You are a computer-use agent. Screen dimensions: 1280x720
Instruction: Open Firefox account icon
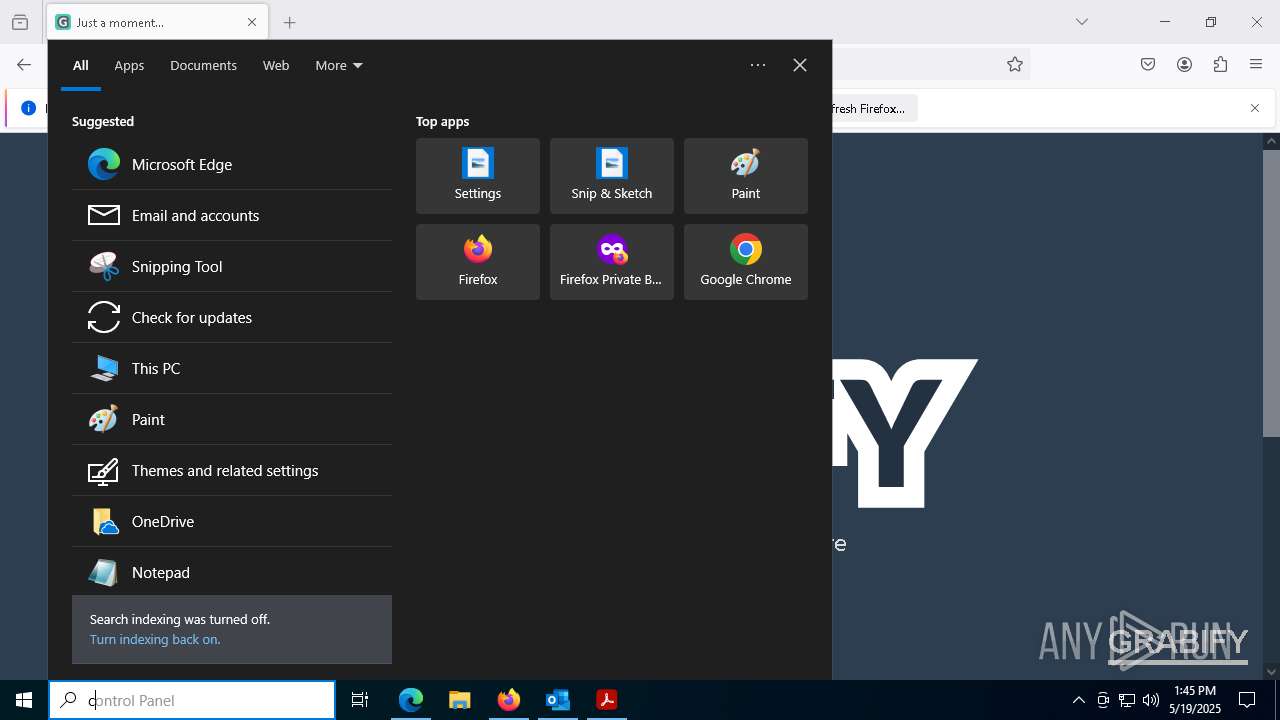[x=1184, y=64]
